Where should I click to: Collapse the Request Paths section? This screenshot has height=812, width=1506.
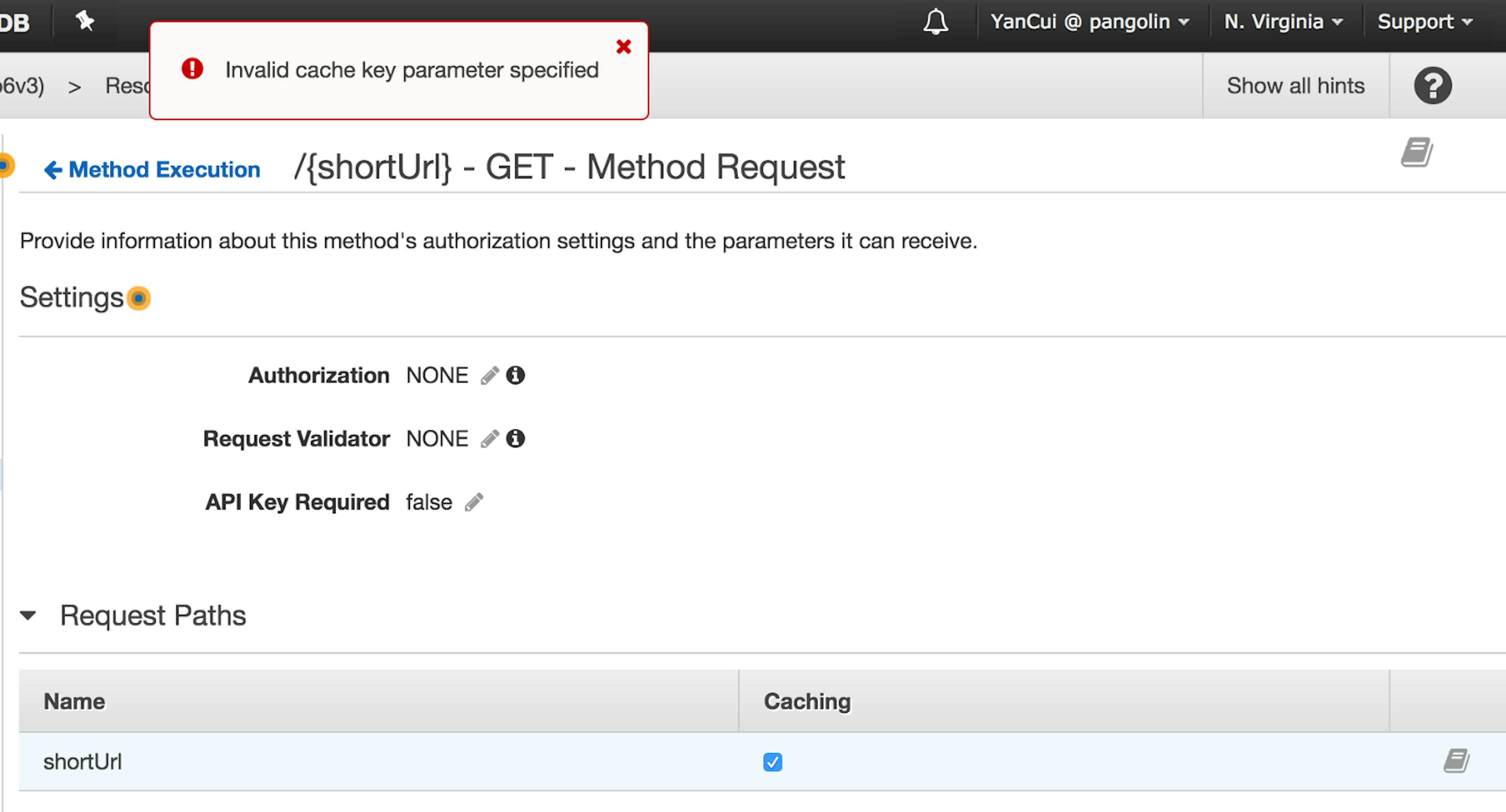click(x=28, y=615)
